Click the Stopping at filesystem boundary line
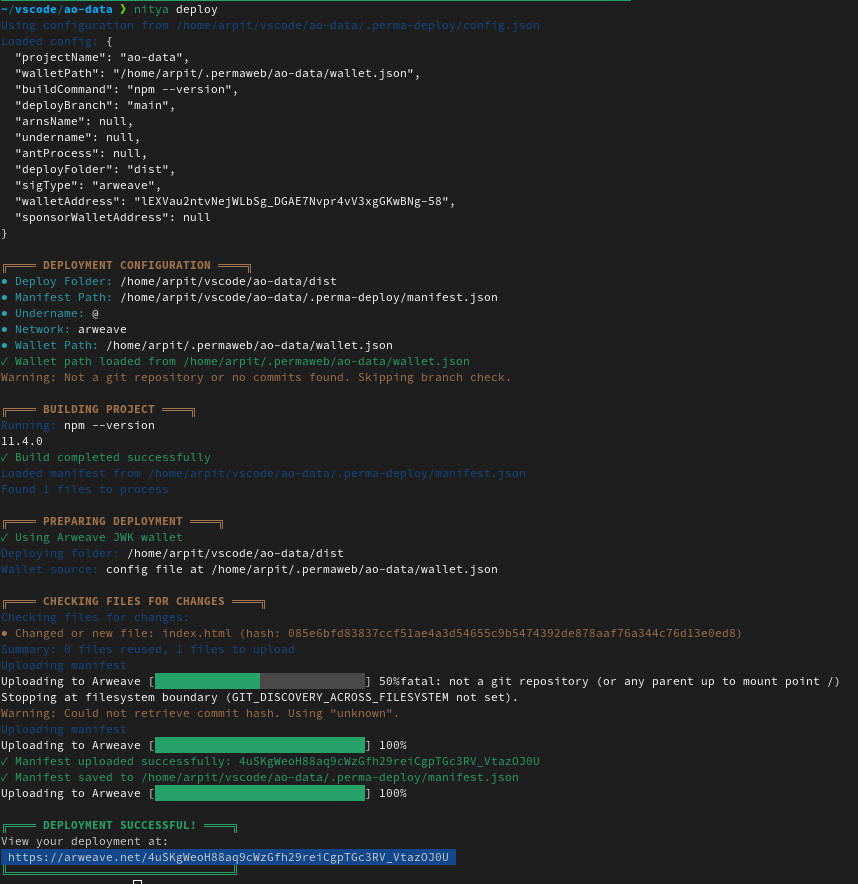The image size is (858, 884). click(259, 697)
